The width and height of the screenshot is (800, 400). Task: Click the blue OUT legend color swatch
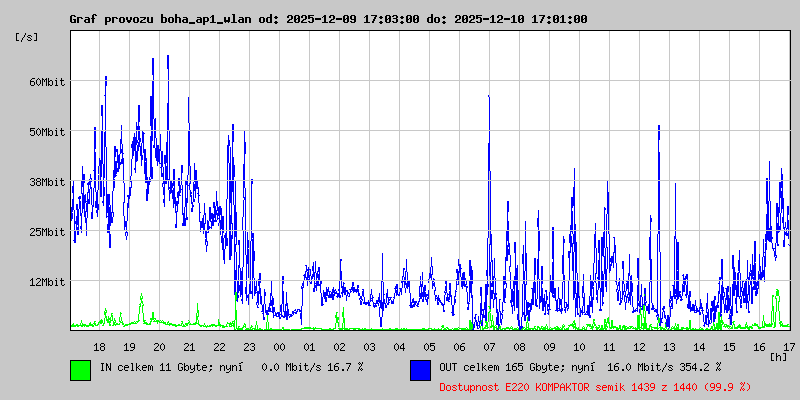point(420,369)
